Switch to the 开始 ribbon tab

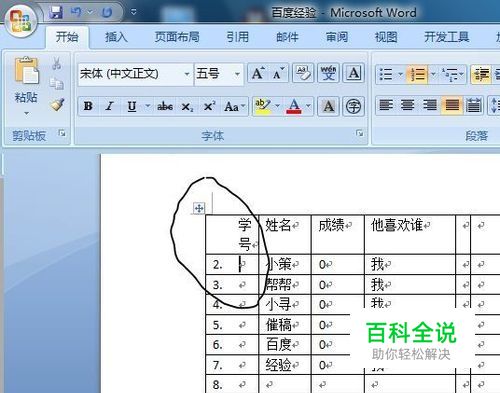pos(67,37)
